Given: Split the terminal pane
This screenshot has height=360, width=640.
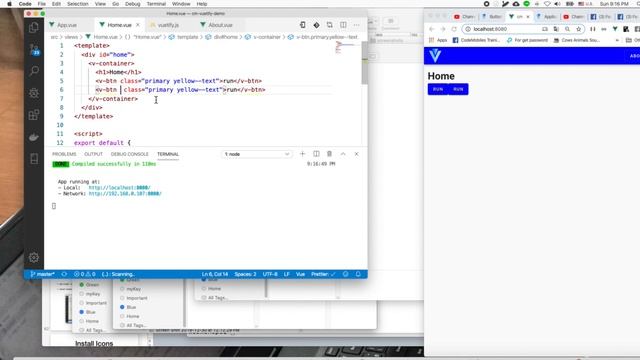Looking at the screenshot, I should 316,154.
